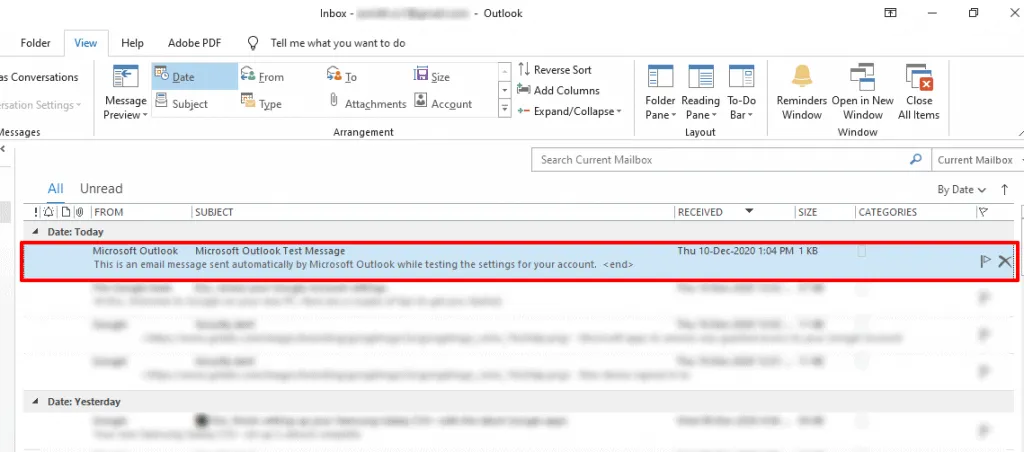Click the lightbulb Tell me icon
Screen dimensions: 1024x452
tap(253, 43)
